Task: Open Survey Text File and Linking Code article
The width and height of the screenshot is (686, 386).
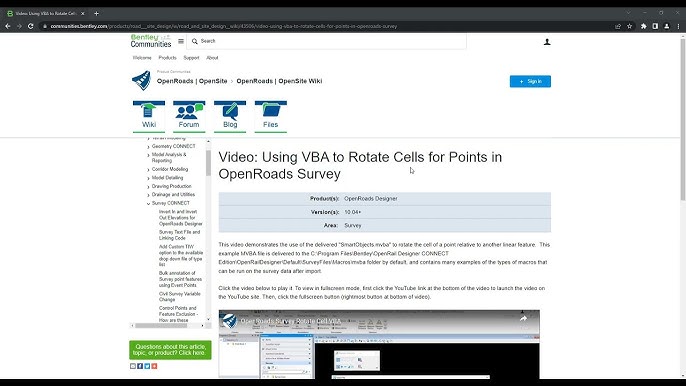Action: [x=179, y=235]
